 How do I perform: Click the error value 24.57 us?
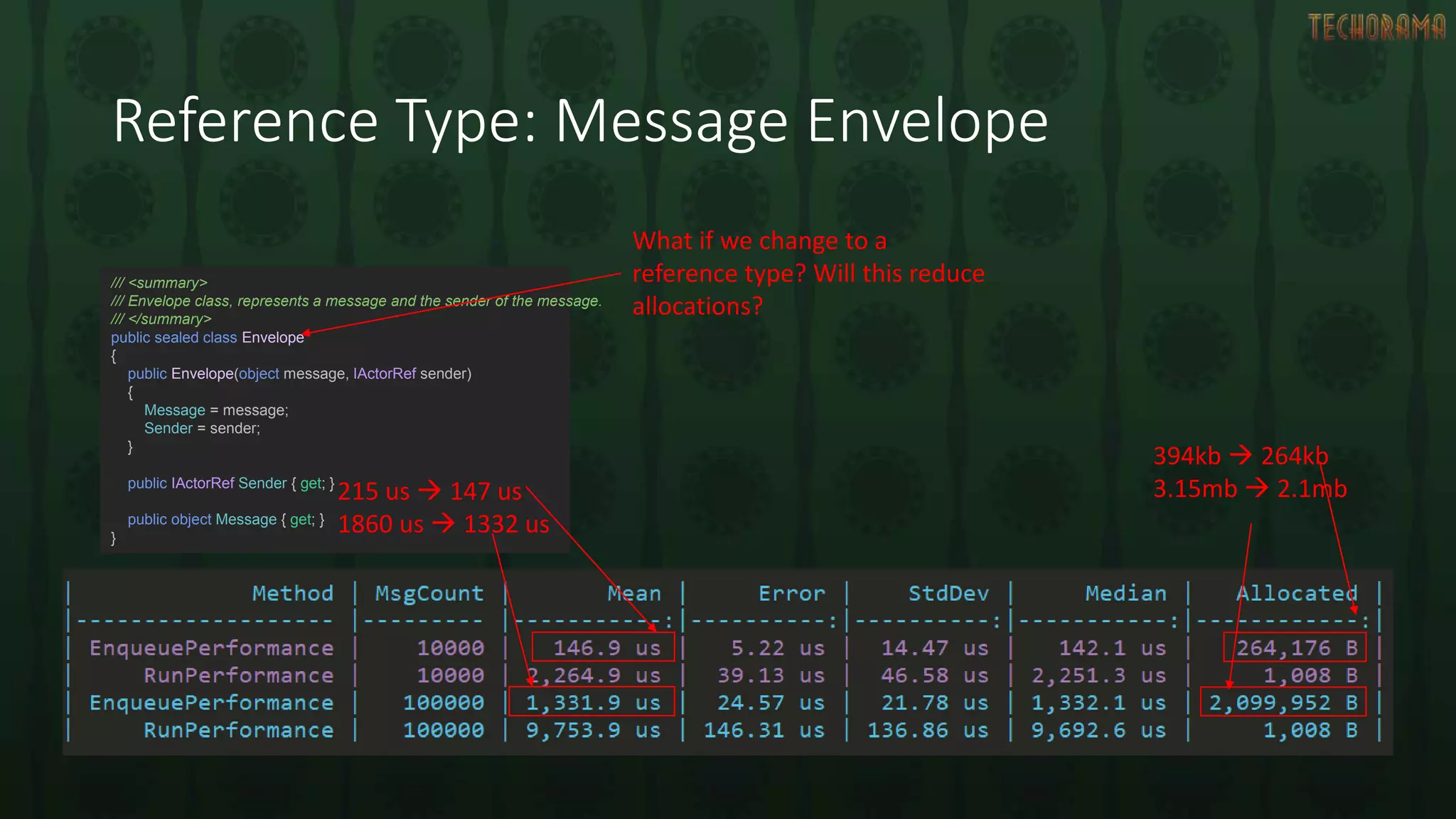click(x=771, y=703)
